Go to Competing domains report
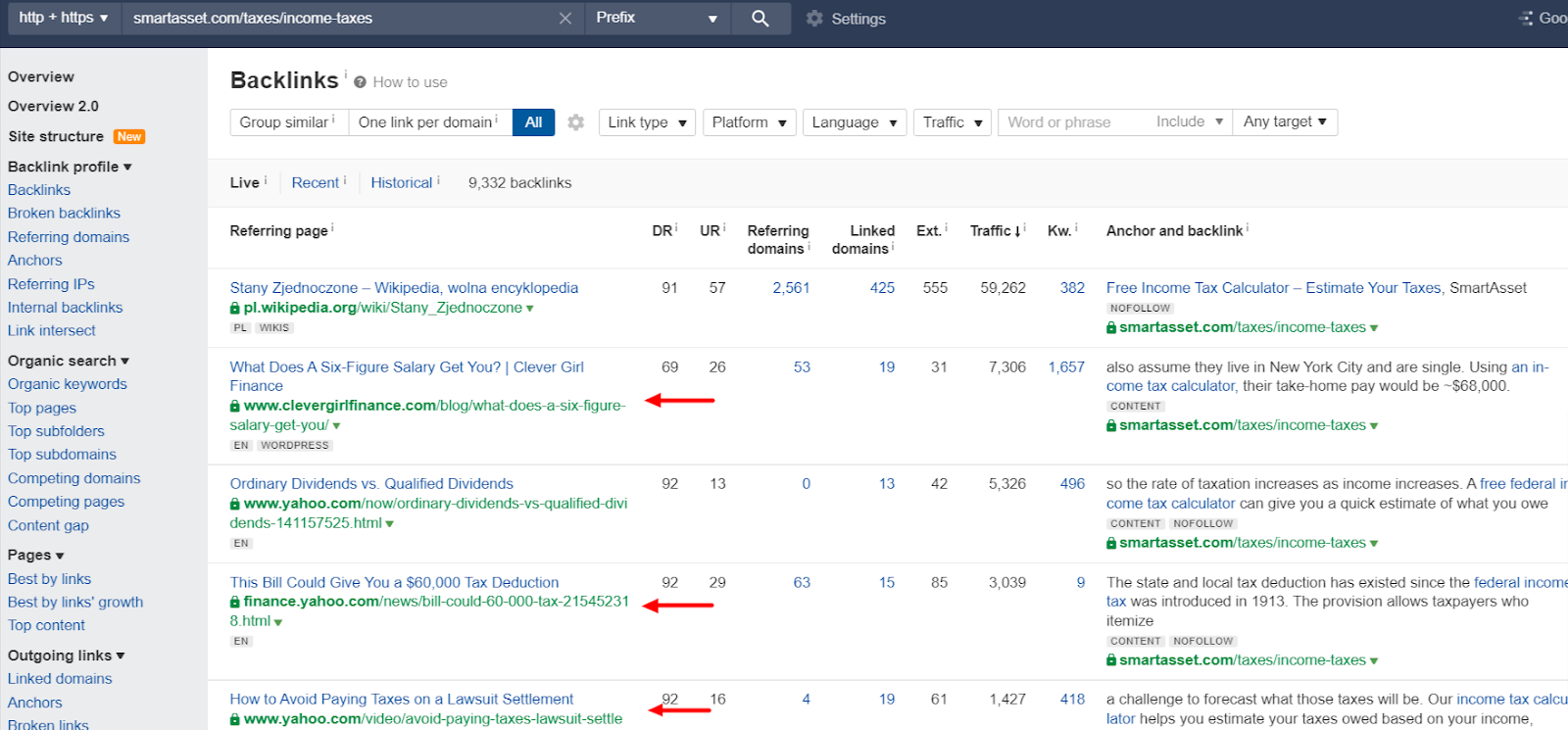The height and width of the screenshot is (730, 1568). click(x=74, y=478)
